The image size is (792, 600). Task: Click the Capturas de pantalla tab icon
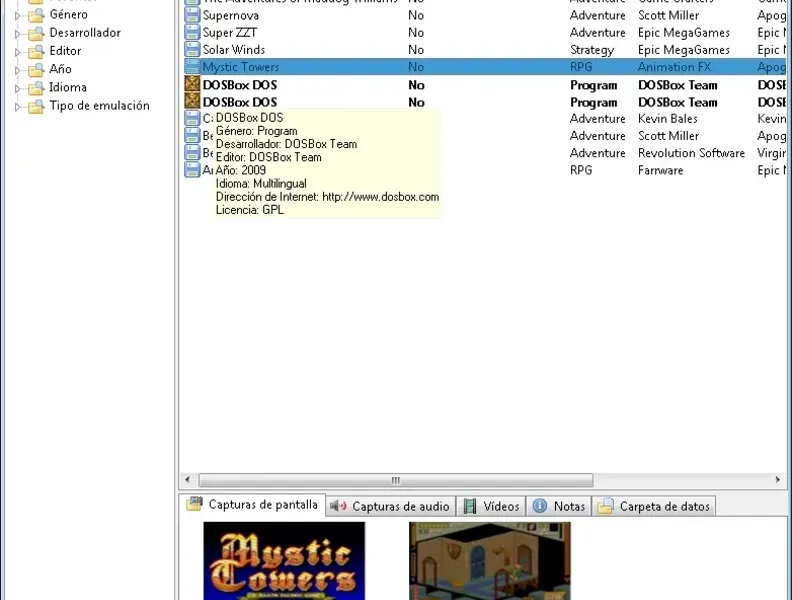click(x=194, y=504)
